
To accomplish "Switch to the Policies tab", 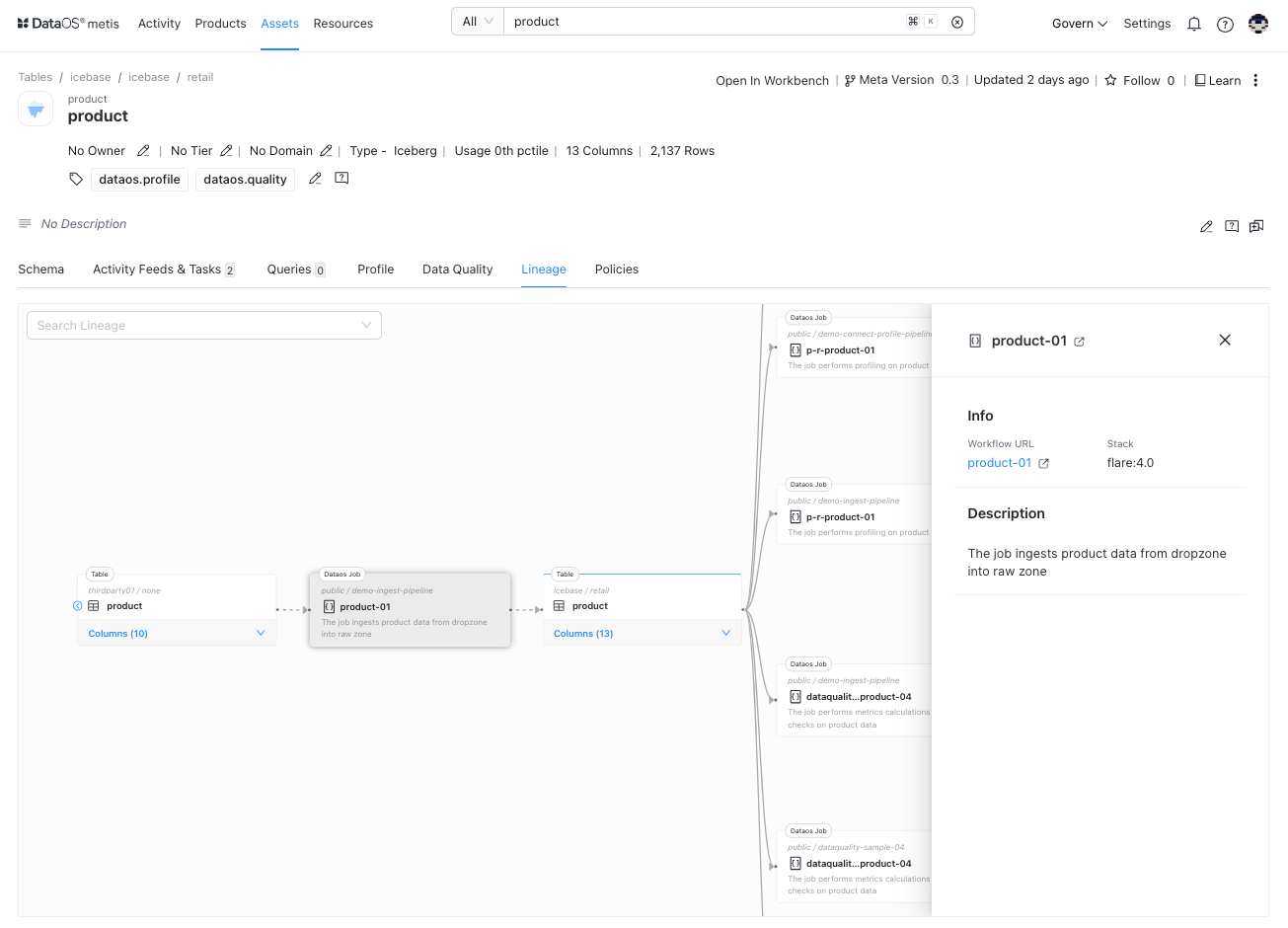I will pyautogui.click(x=617, y=270).
